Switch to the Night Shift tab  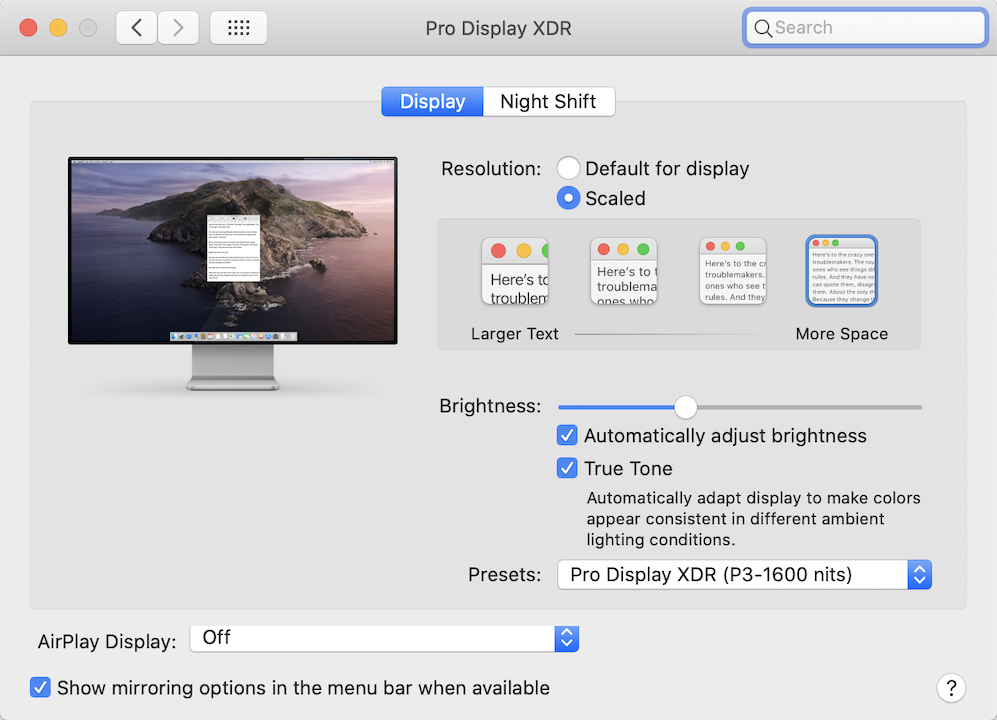548,101
